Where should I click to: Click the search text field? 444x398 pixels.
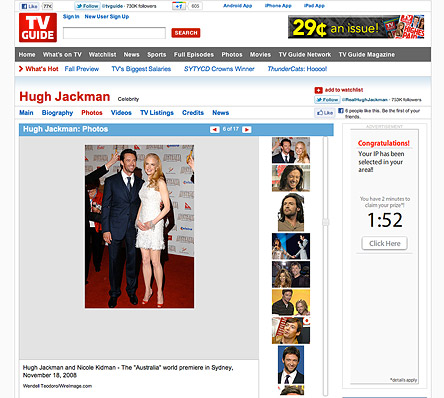click(114, 33)
